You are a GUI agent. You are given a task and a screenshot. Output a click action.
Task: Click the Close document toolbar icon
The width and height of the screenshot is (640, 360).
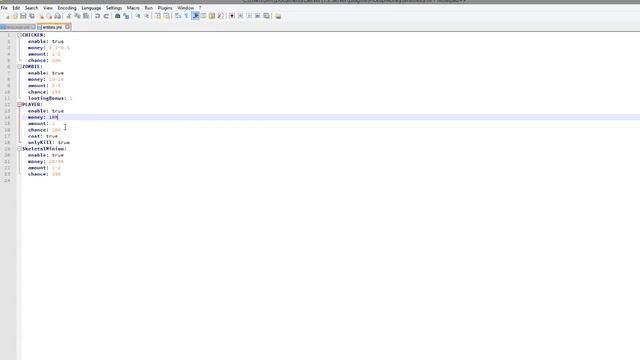click(41, 16)
